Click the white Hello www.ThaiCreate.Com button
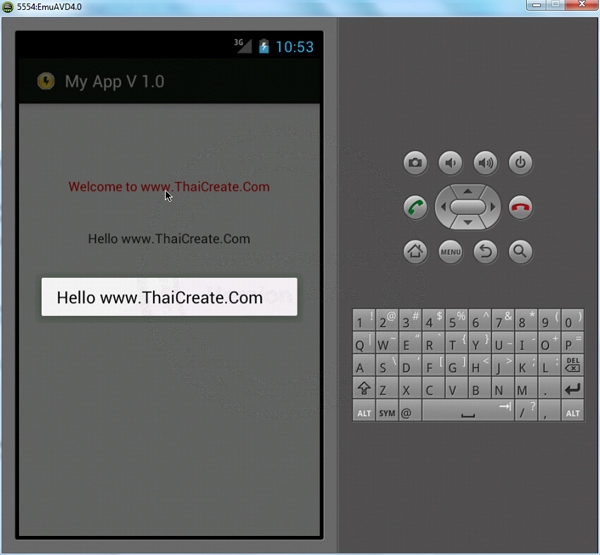This screenshot has width=600, height=555. pos(169,297)
